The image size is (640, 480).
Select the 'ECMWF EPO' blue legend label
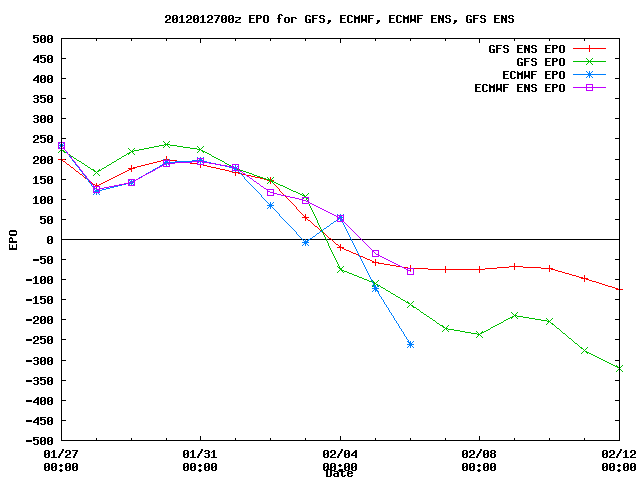coord(533,75)
